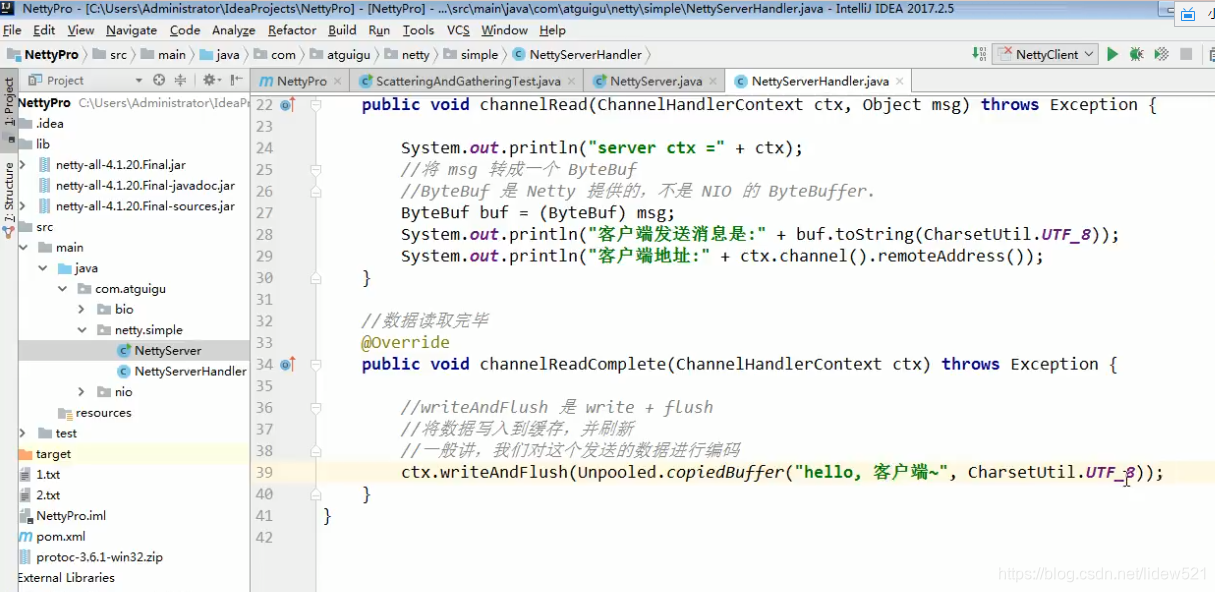This screenshot has height=592, width=1215.
Task: Collapse all icon in Project panel header
Action: pyautogui.click(x=182, y=80)
